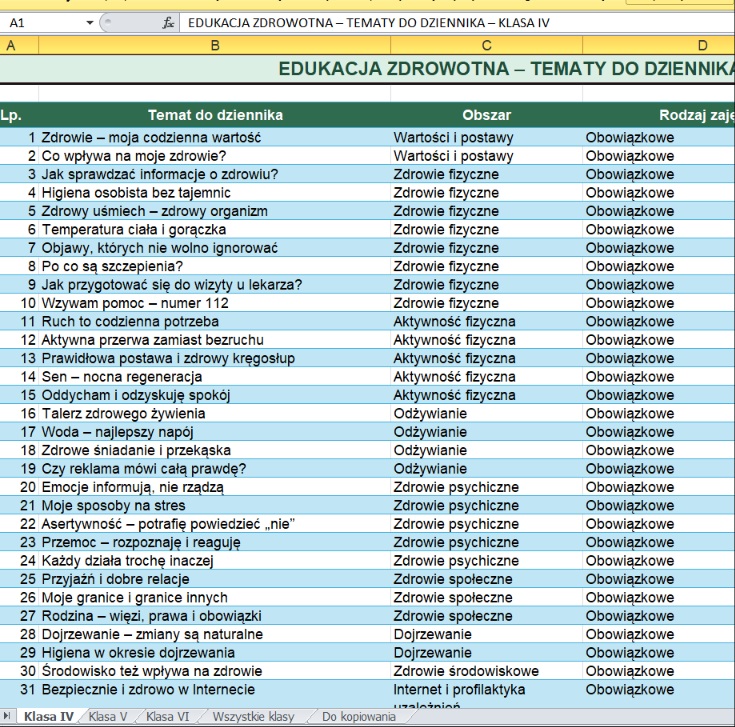Screen dimensions: 735x727
Task: Select cell 'Przemoc – rozpoznaję i reaguję'
Action: click(x=215, y=542)
